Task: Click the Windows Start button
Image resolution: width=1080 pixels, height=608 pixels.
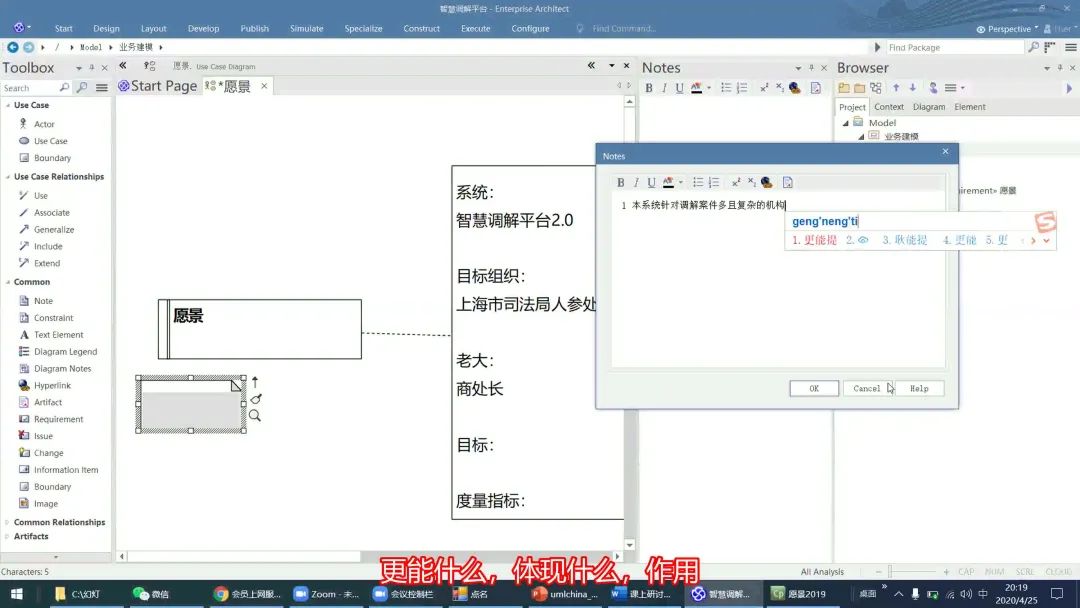Action: [17, 594]
